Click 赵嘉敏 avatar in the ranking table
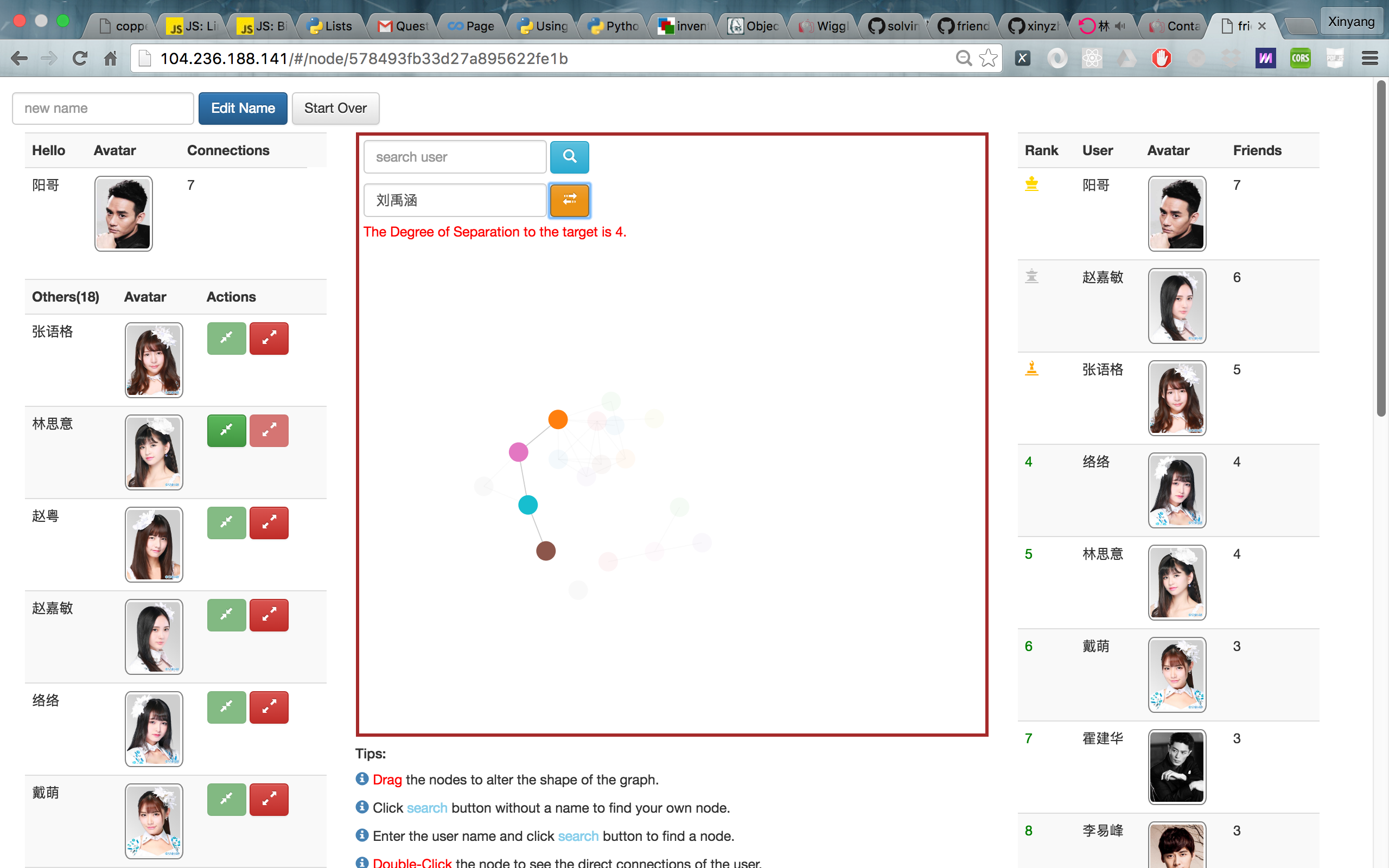 [1177, 306]
